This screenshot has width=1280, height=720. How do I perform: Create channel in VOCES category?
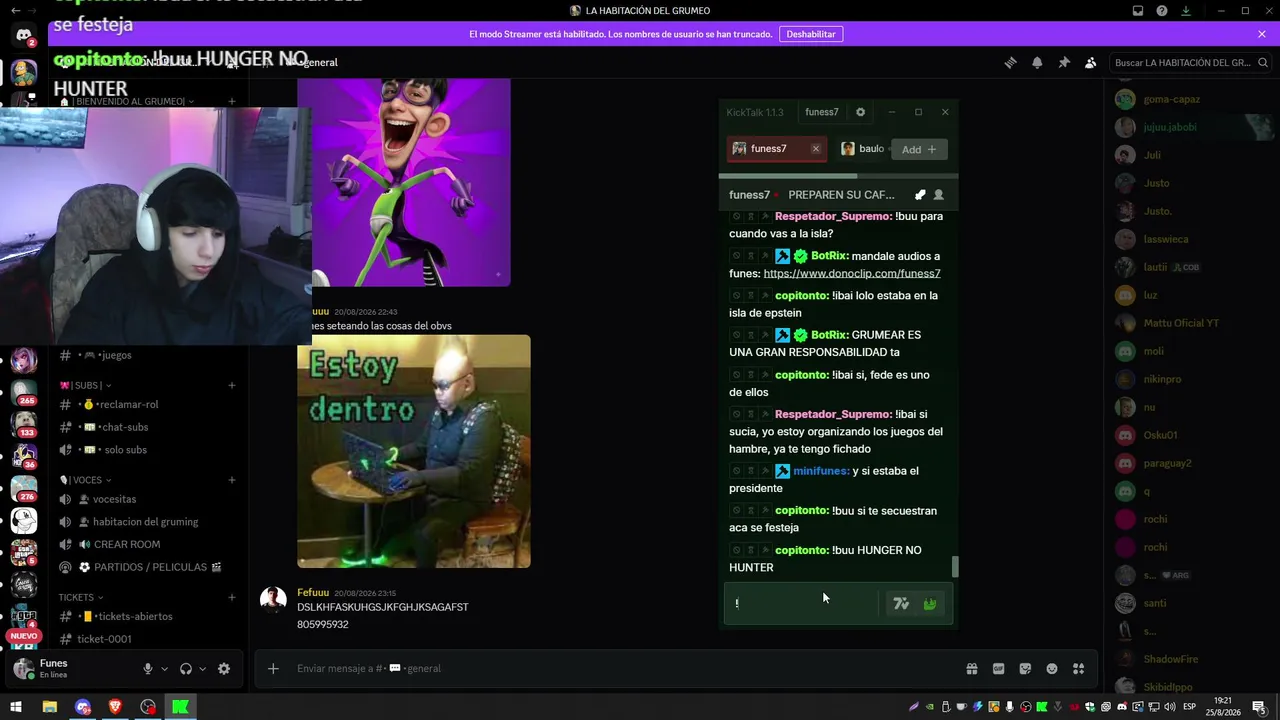(x=232, y=480)
